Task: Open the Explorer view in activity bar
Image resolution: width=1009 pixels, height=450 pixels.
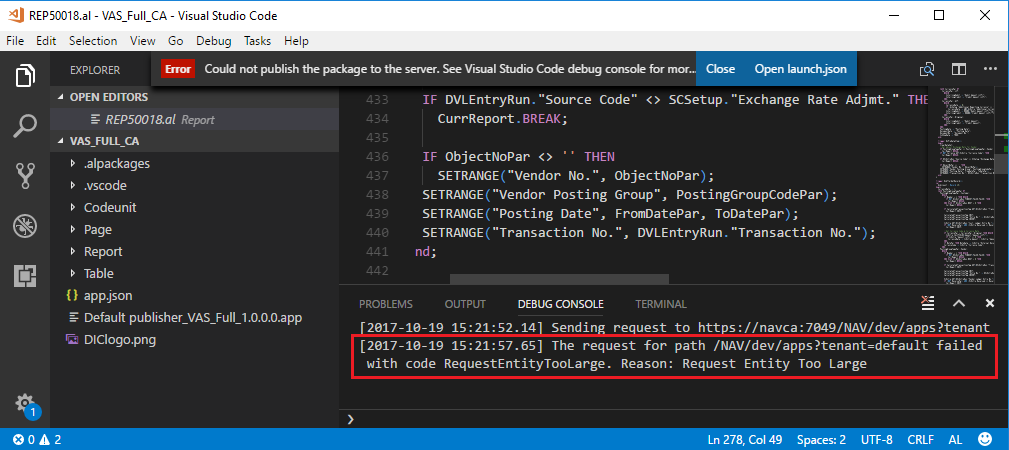Action: (x=24, y=76)
